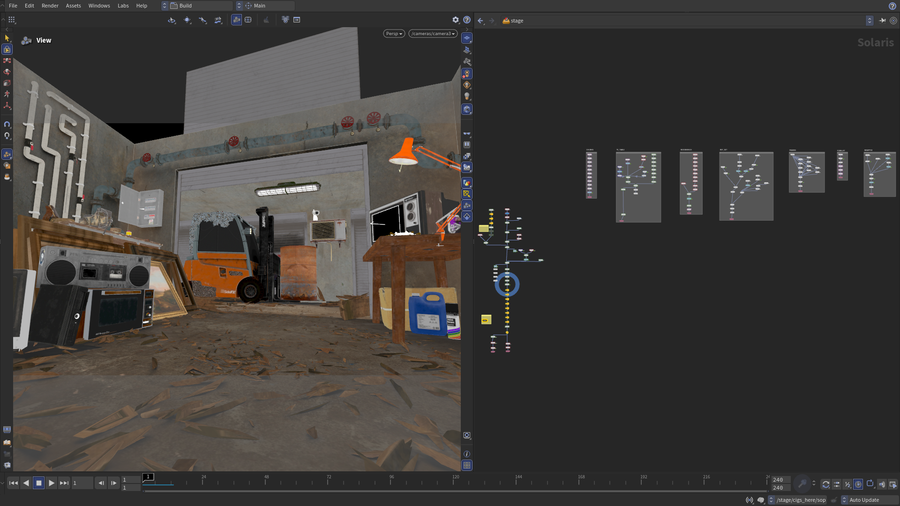Open the pane help icon at top right
The height and width of the screenshot is (506, 900).
(893, 6)
